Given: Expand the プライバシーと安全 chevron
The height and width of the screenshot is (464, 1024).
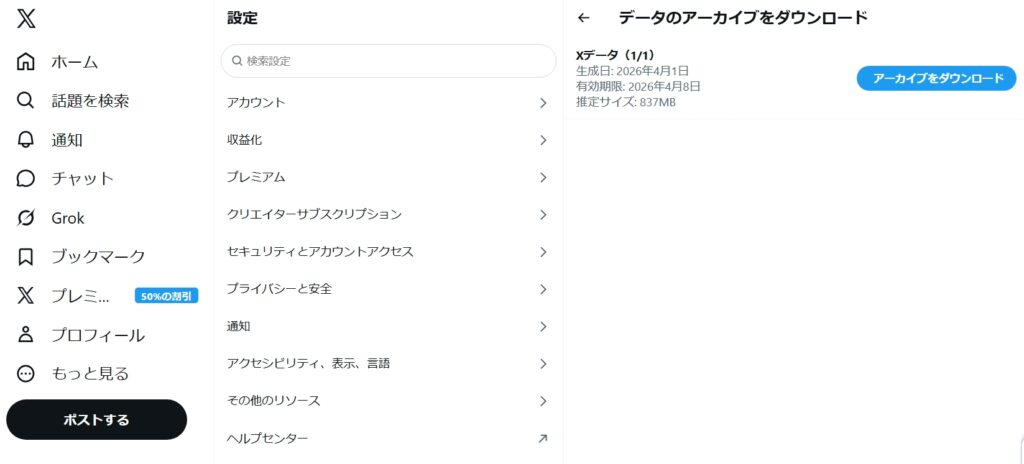Looking at the screenshot, I should coord(543,289).
